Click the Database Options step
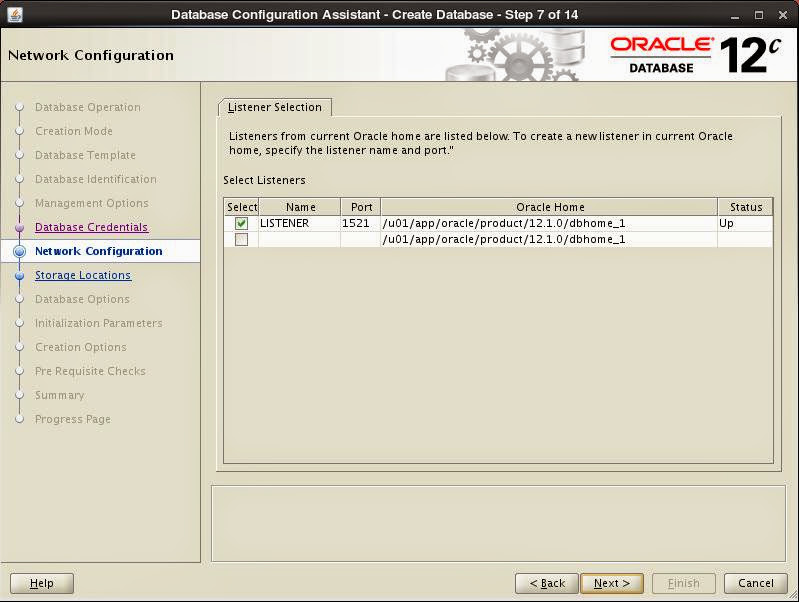The width and height of the screenshot is (799, 602). (x=82, y=299)
